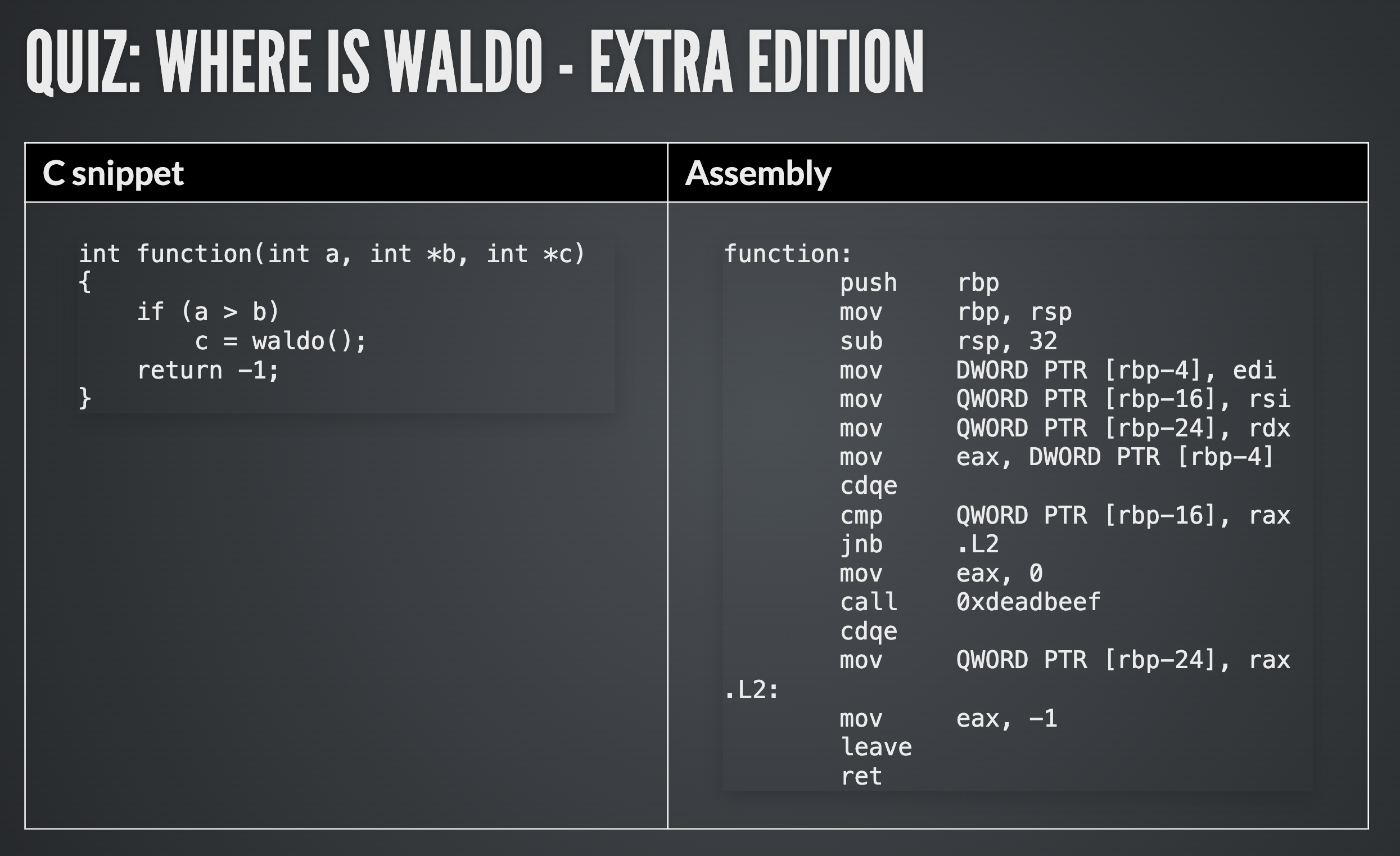
Task: Select the 'cmp QWORD PTR [rbp-16], rax' line
Action: pos(1065,516)
